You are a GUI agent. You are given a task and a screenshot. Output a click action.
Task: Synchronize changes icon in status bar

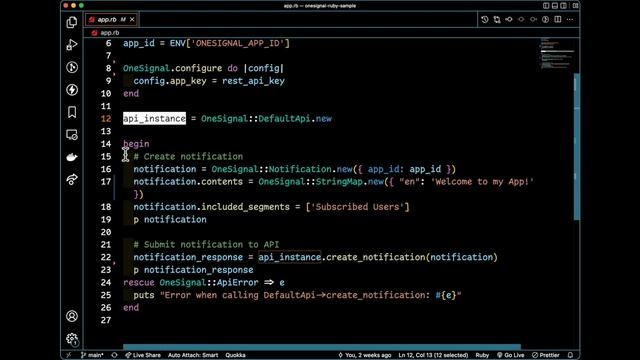tap(114, 355)
